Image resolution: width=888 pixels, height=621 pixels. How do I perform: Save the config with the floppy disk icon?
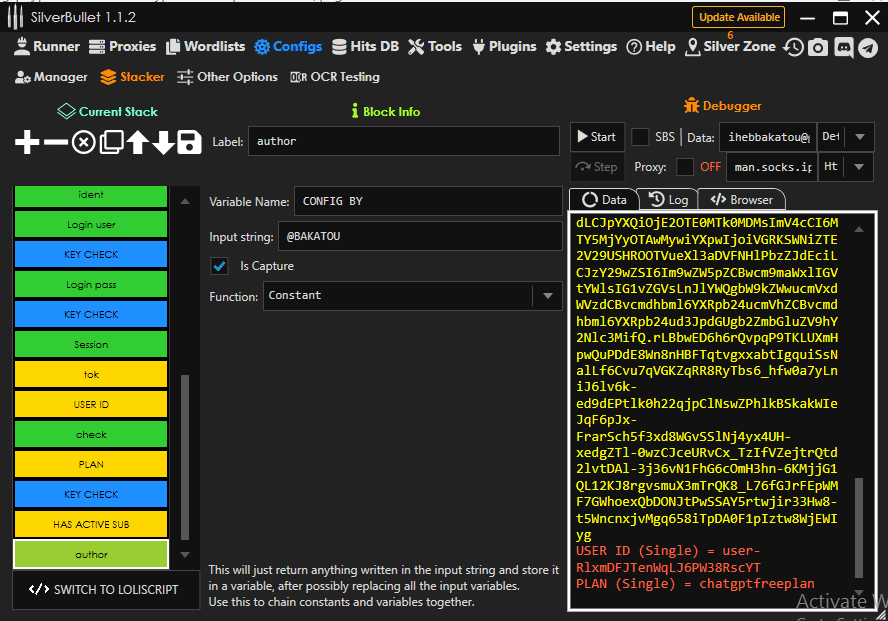tap(189, 143)
